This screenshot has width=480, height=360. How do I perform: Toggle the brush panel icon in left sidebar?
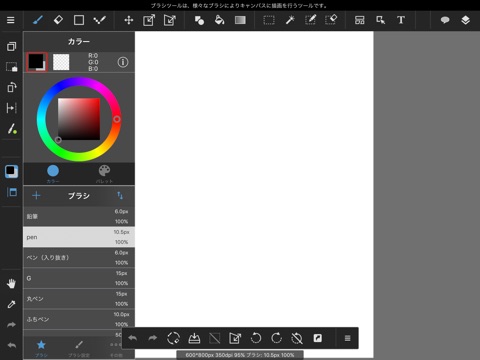click(x=12, y=192)
